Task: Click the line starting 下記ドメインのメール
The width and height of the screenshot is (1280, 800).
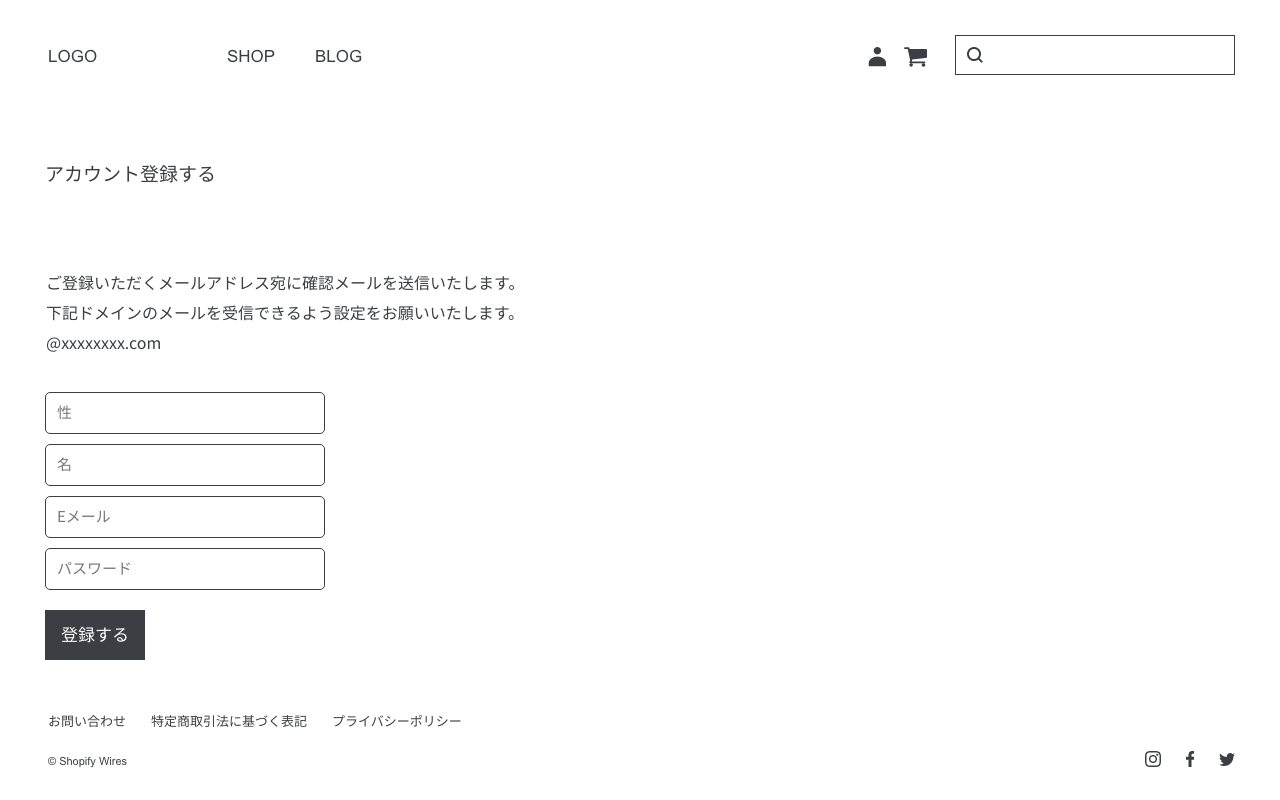Action: coord(284,313)
